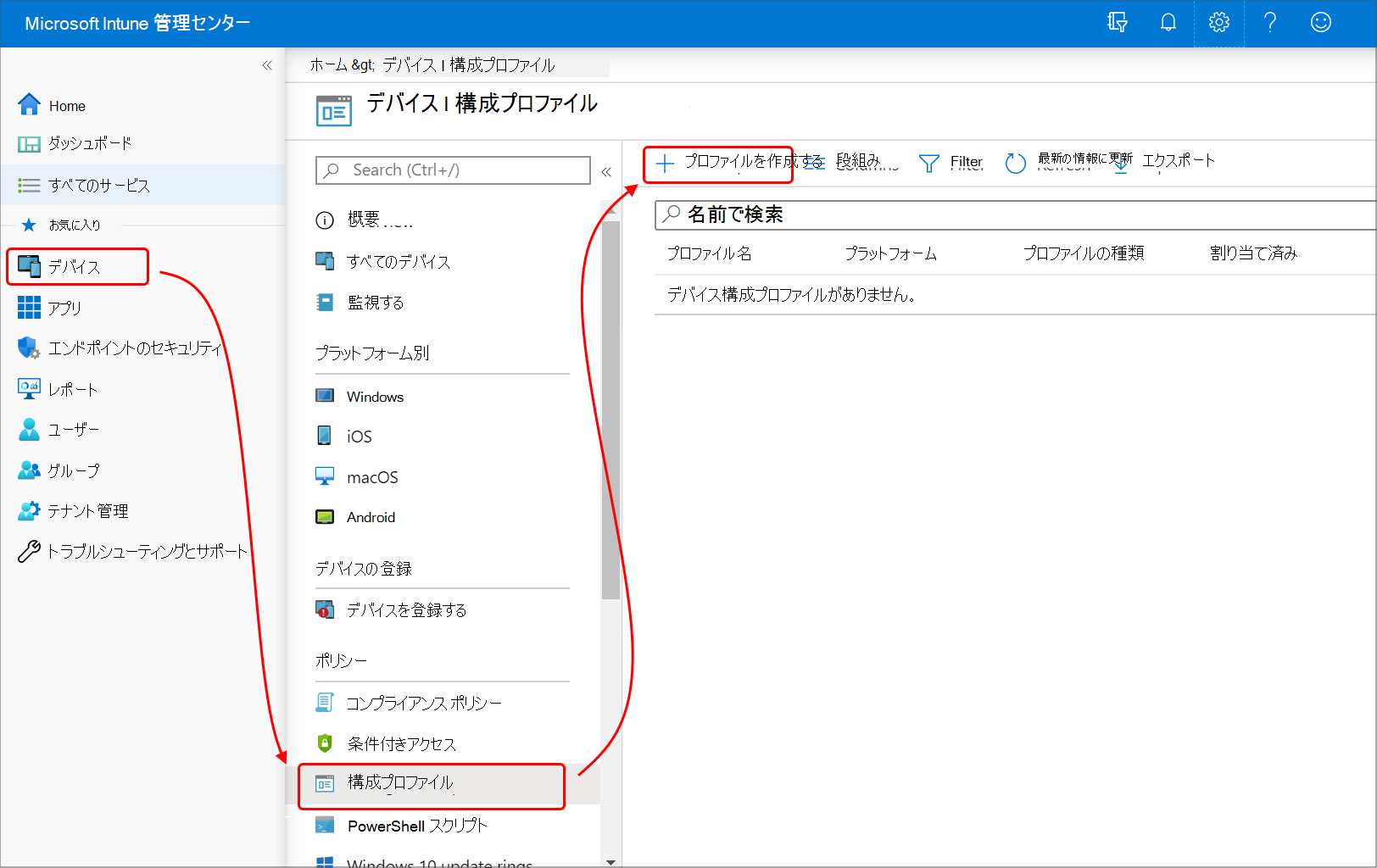Open PowerShell スクリプト in the policy list
The height and width of the screenshot is (868, 1377).
tap(415, 825)
